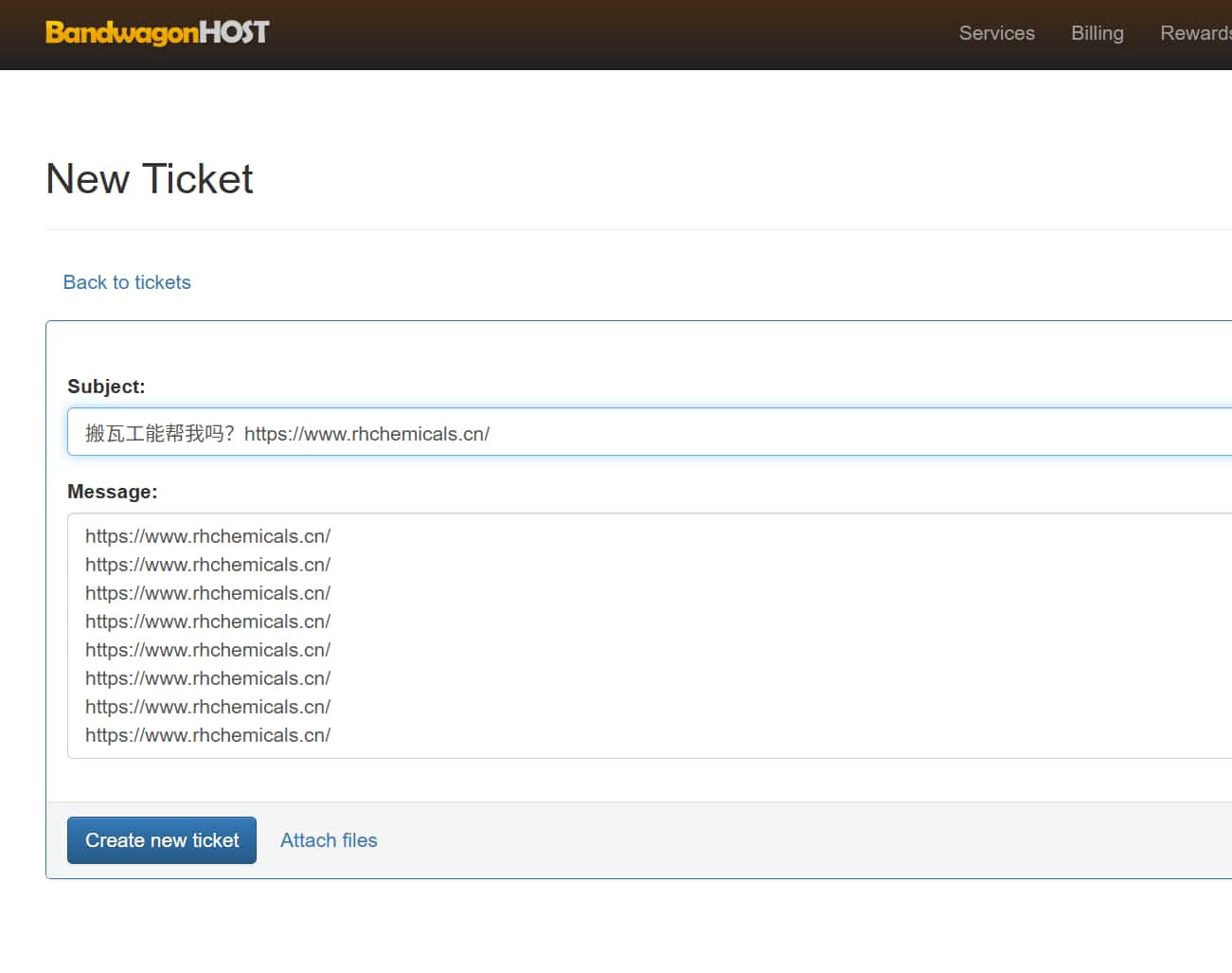Click inside the Message text area
This screenshot has height=973, width=1232.
tap(650, 636)
